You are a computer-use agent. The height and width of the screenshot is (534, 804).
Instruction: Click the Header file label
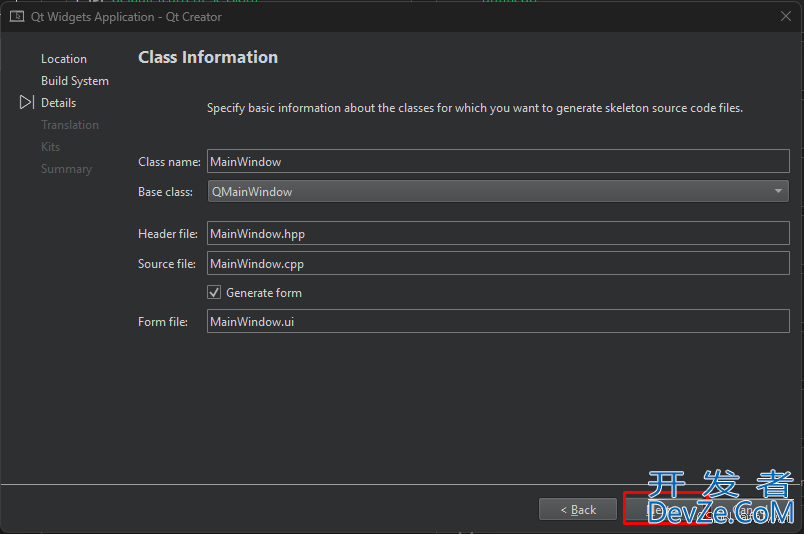168,233
